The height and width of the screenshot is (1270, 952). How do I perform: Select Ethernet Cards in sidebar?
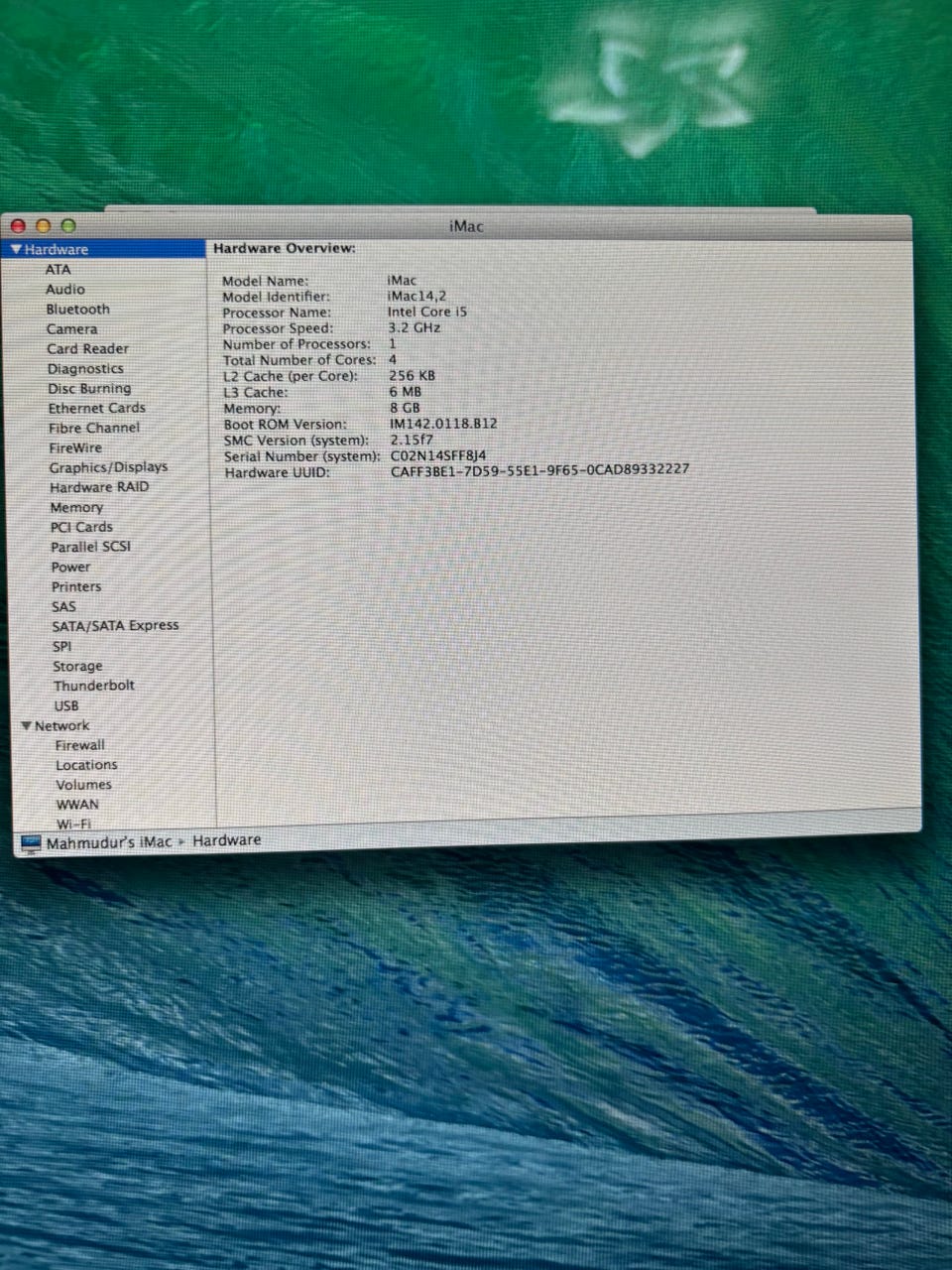[96, 408]
